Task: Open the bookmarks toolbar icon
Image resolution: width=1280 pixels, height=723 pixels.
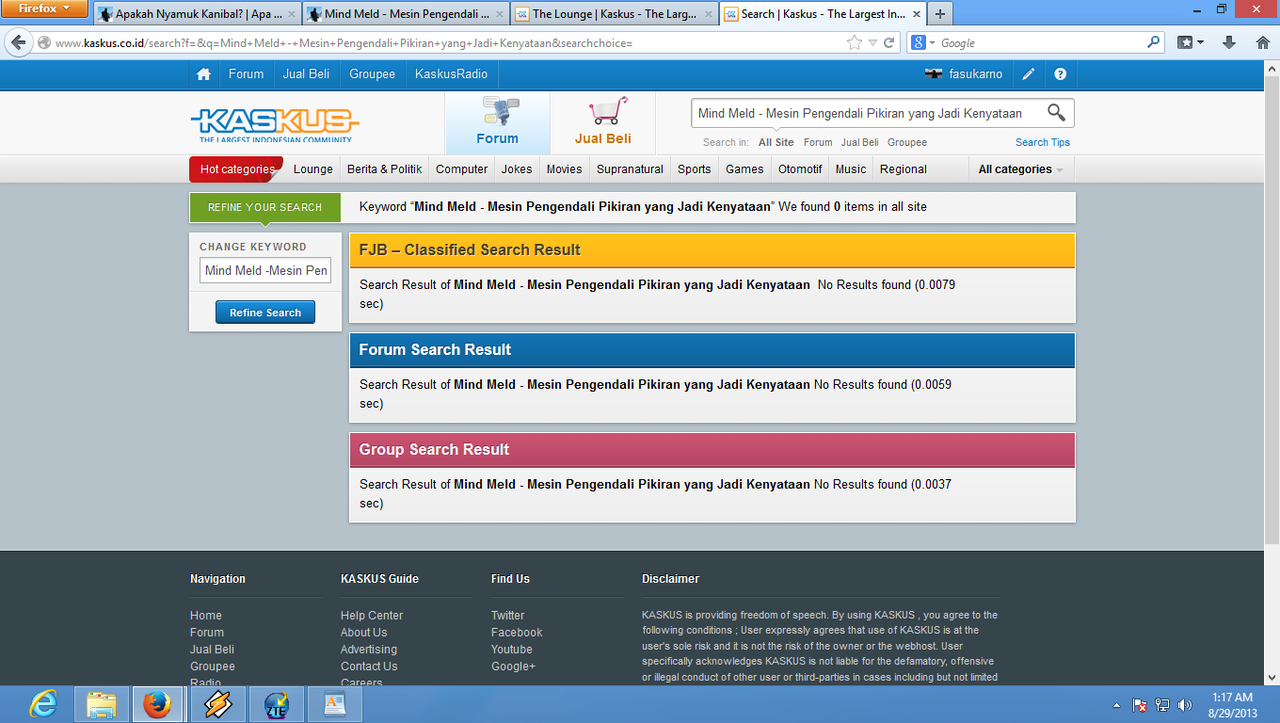Action: [1190, 43]
